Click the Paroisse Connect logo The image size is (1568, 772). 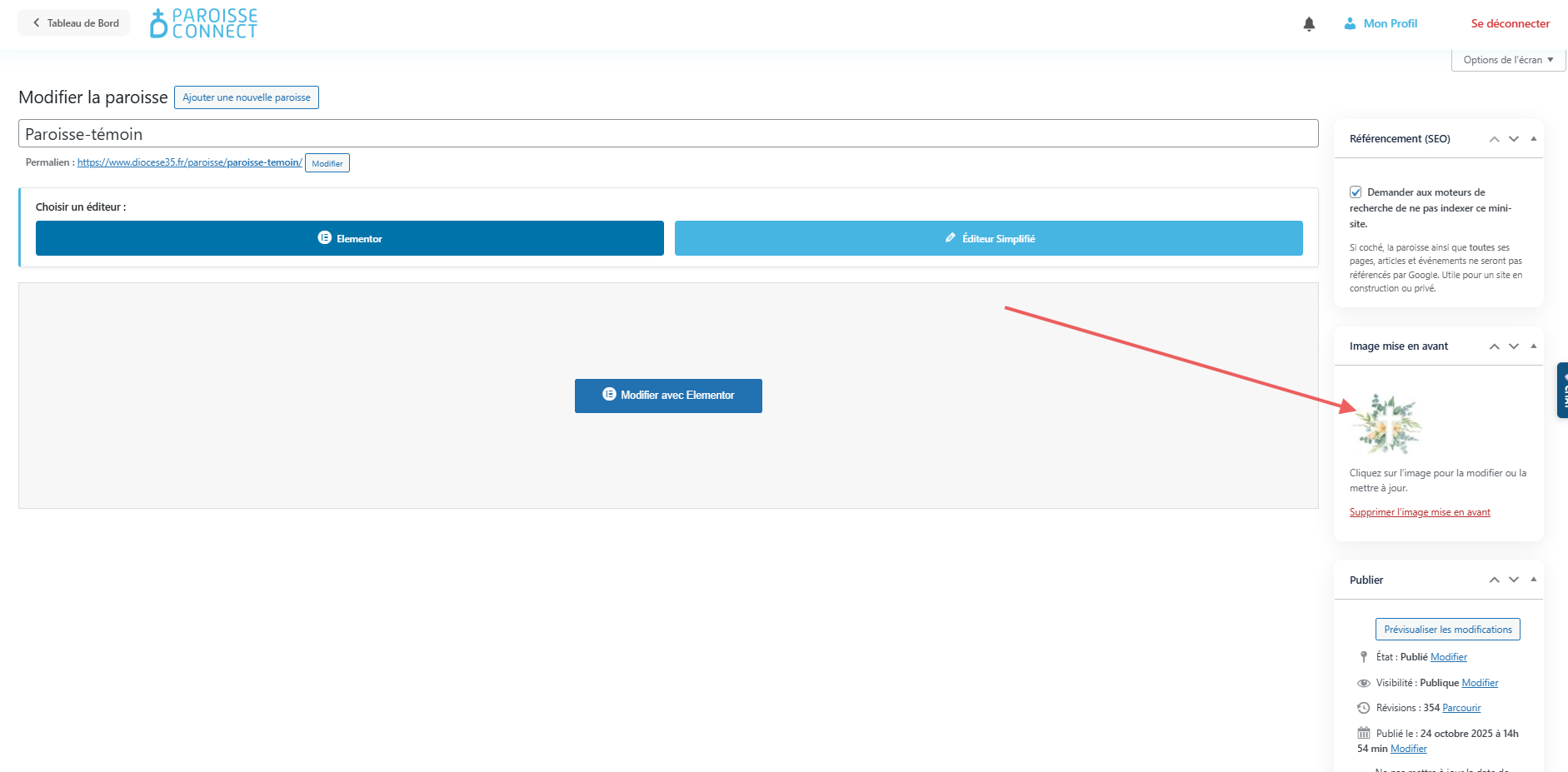point(204,23)
